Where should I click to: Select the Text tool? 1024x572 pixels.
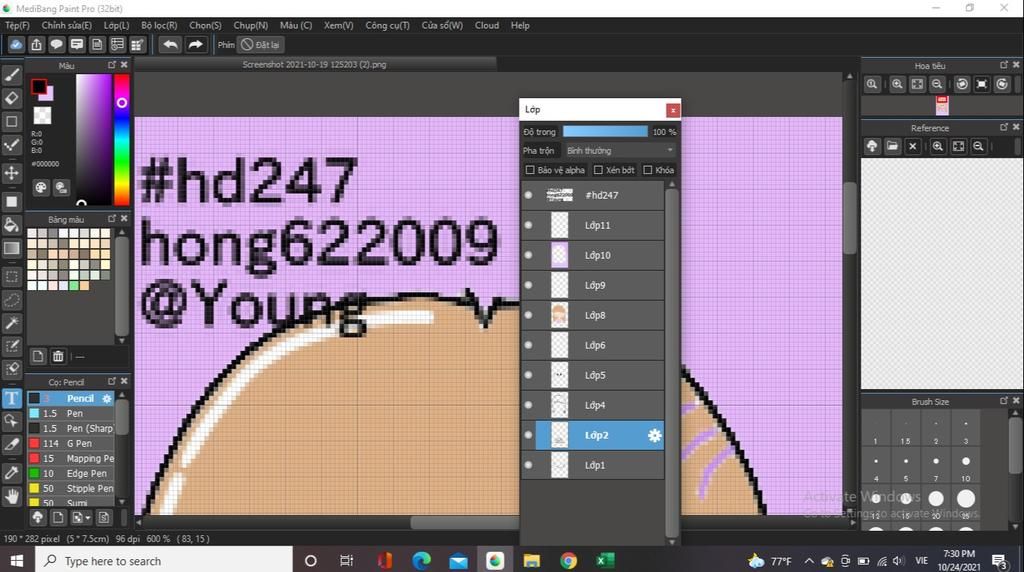coord(12,398)
